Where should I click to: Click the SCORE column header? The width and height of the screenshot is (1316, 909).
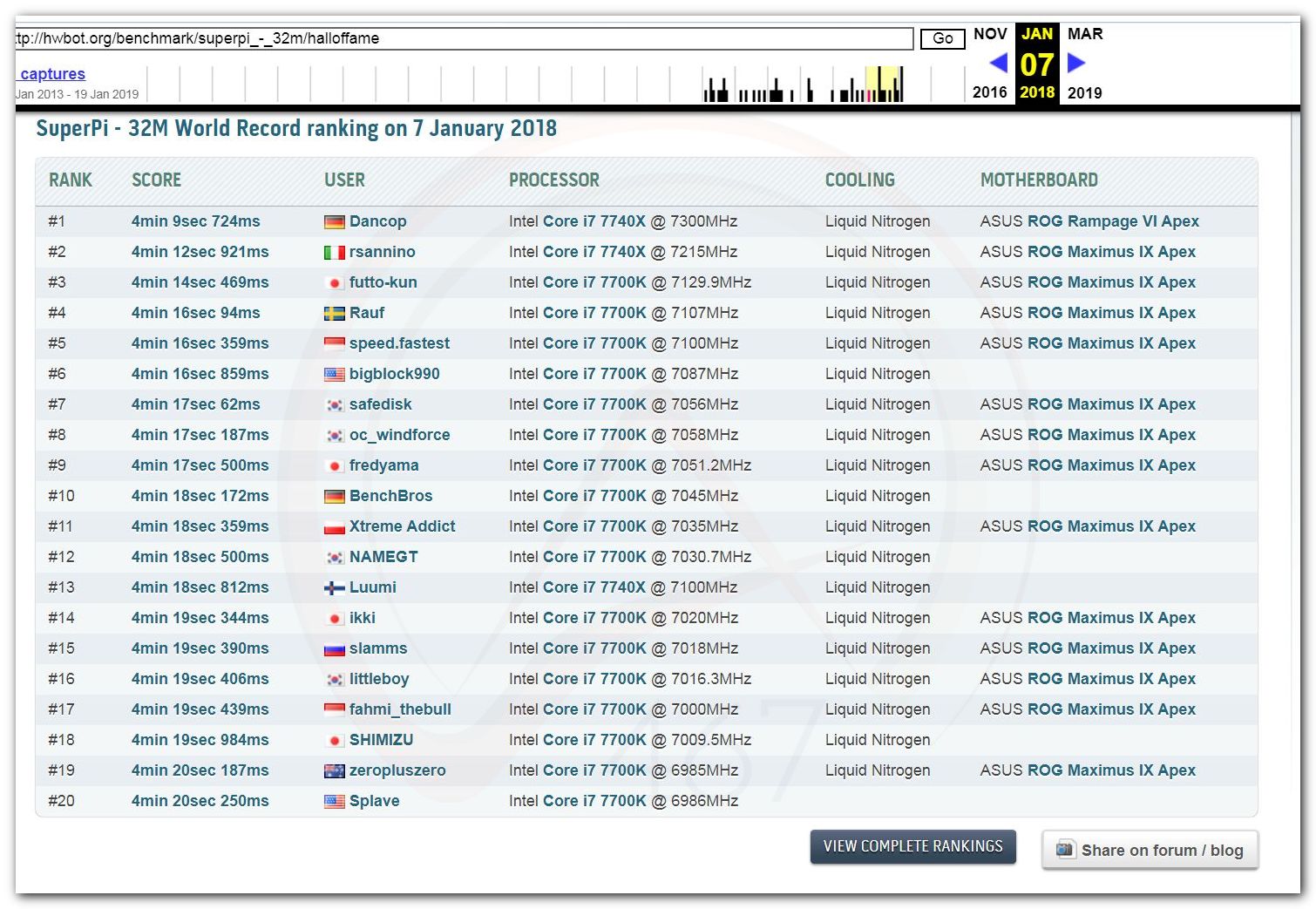[156, 180]
